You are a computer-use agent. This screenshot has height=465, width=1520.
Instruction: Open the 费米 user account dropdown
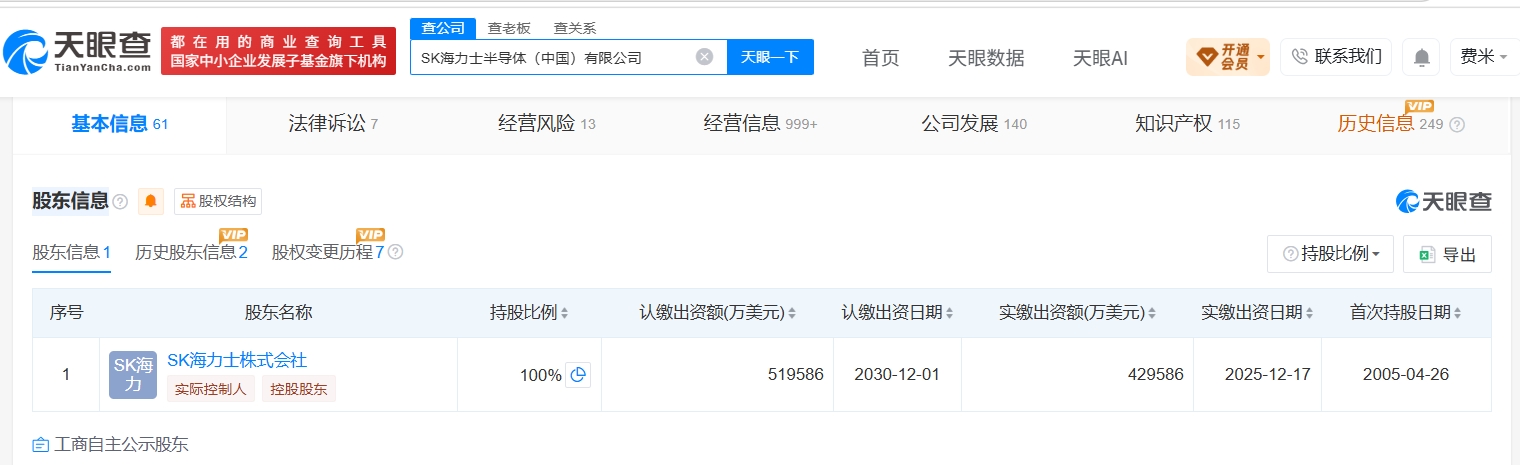[x=1484, y=57]
